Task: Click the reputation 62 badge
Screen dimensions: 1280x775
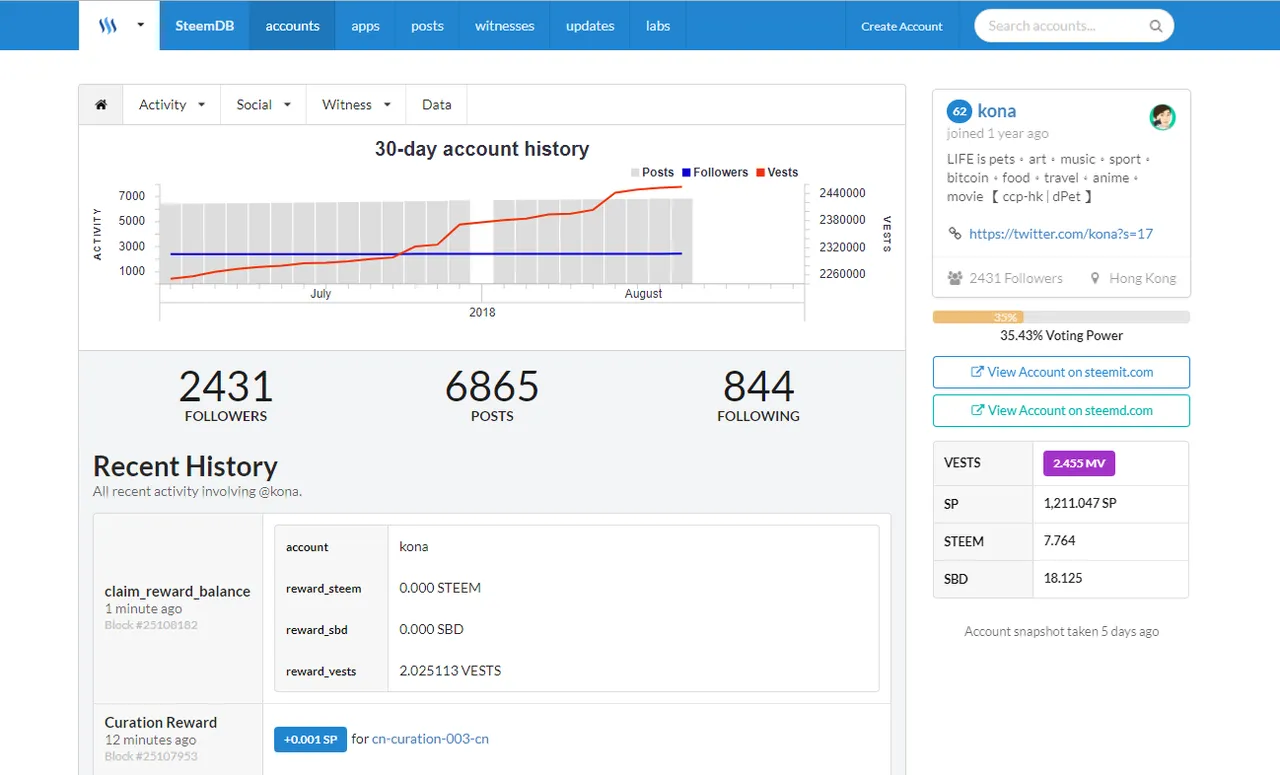Action: coord(959,111)
